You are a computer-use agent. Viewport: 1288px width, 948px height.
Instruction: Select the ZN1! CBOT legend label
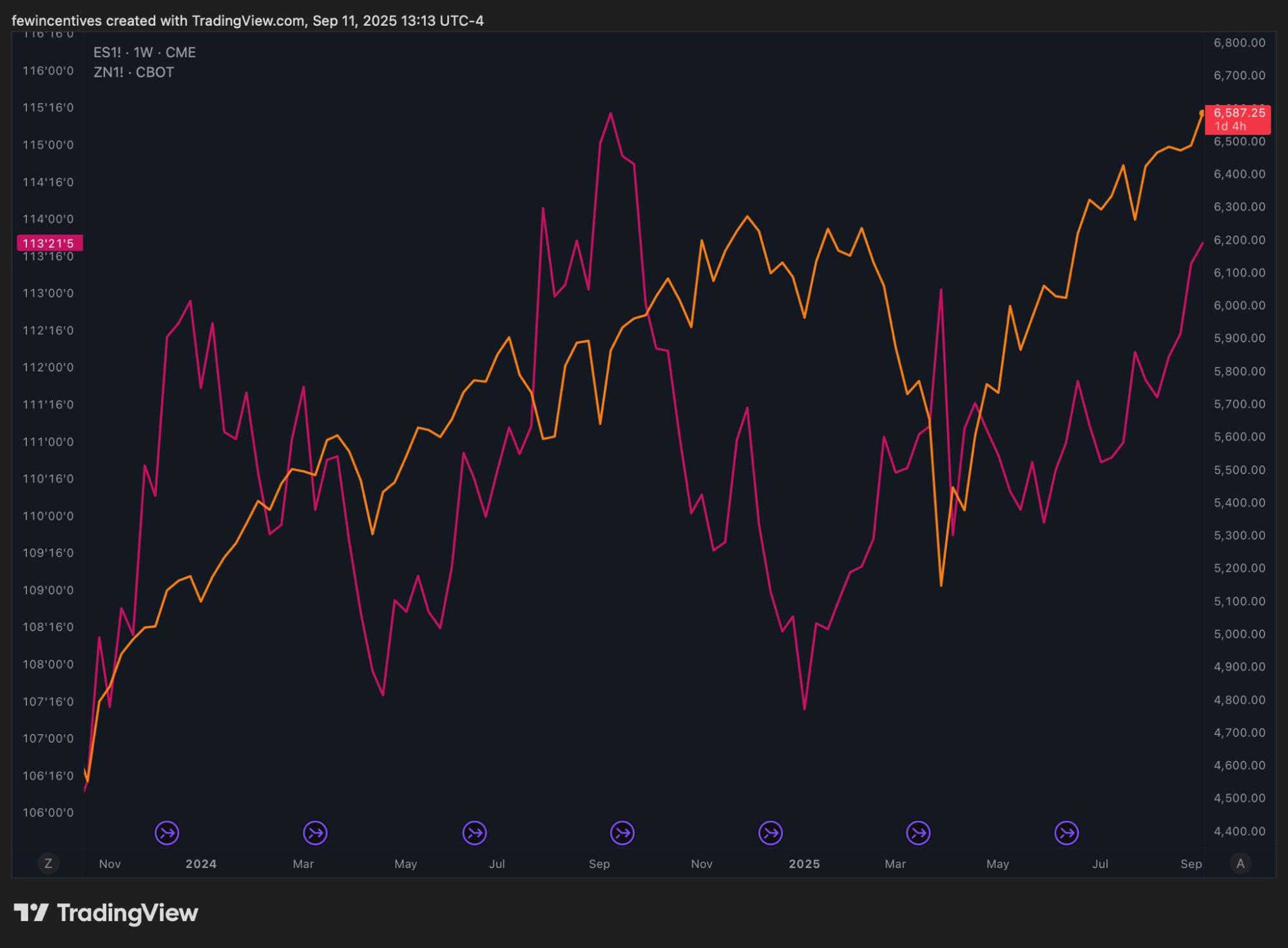tap(133, 72)
